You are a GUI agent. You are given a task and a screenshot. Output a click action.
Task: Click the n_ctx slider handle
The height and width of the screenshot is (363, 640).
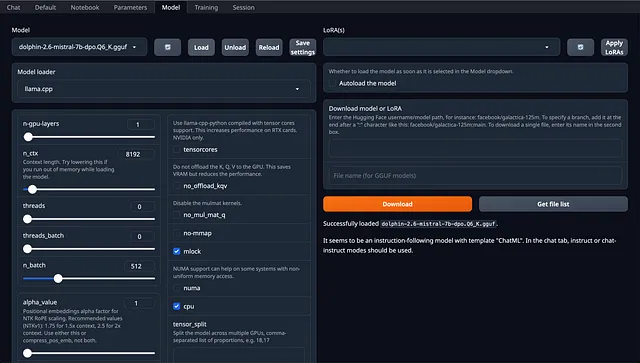(x=32, y=189)
